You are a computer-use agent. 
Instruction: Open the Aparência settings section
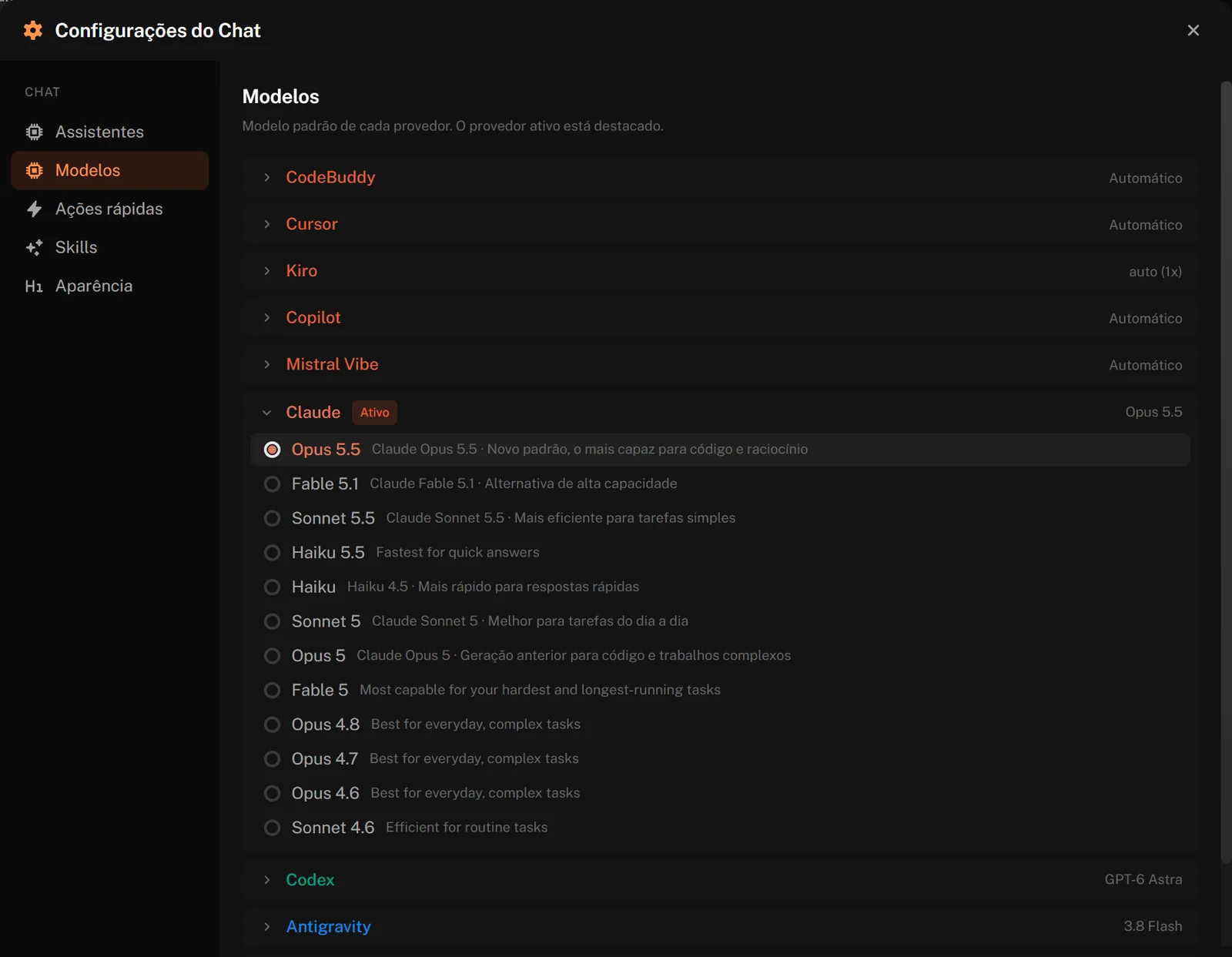click(x=110, y=286)
